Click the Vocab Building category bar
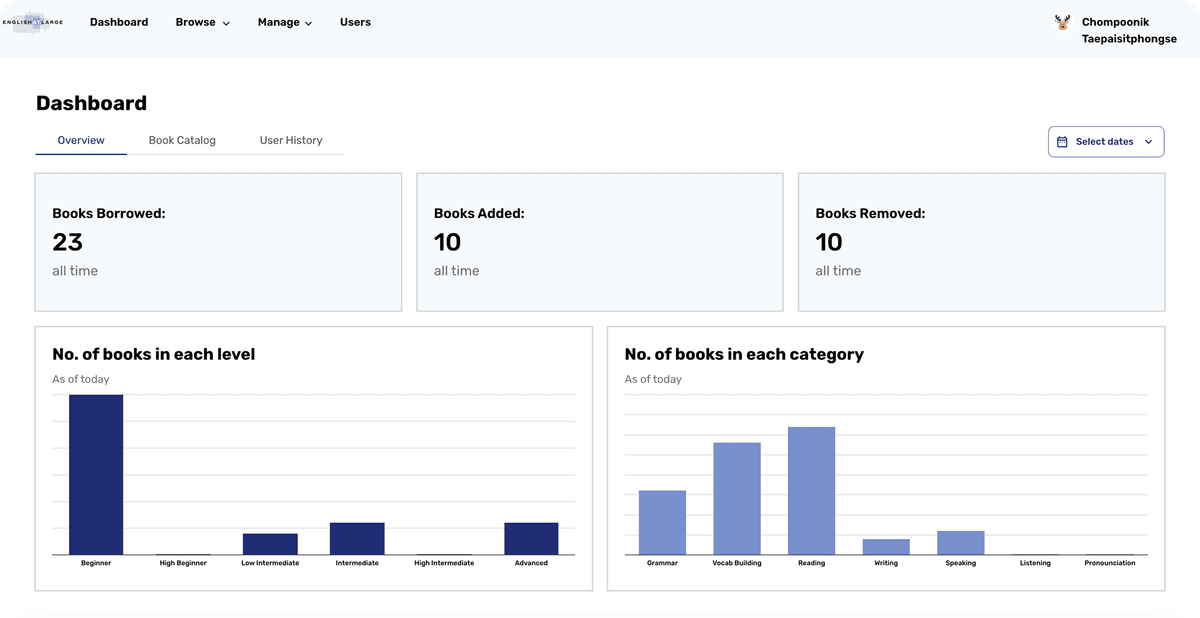 [737, 498]
